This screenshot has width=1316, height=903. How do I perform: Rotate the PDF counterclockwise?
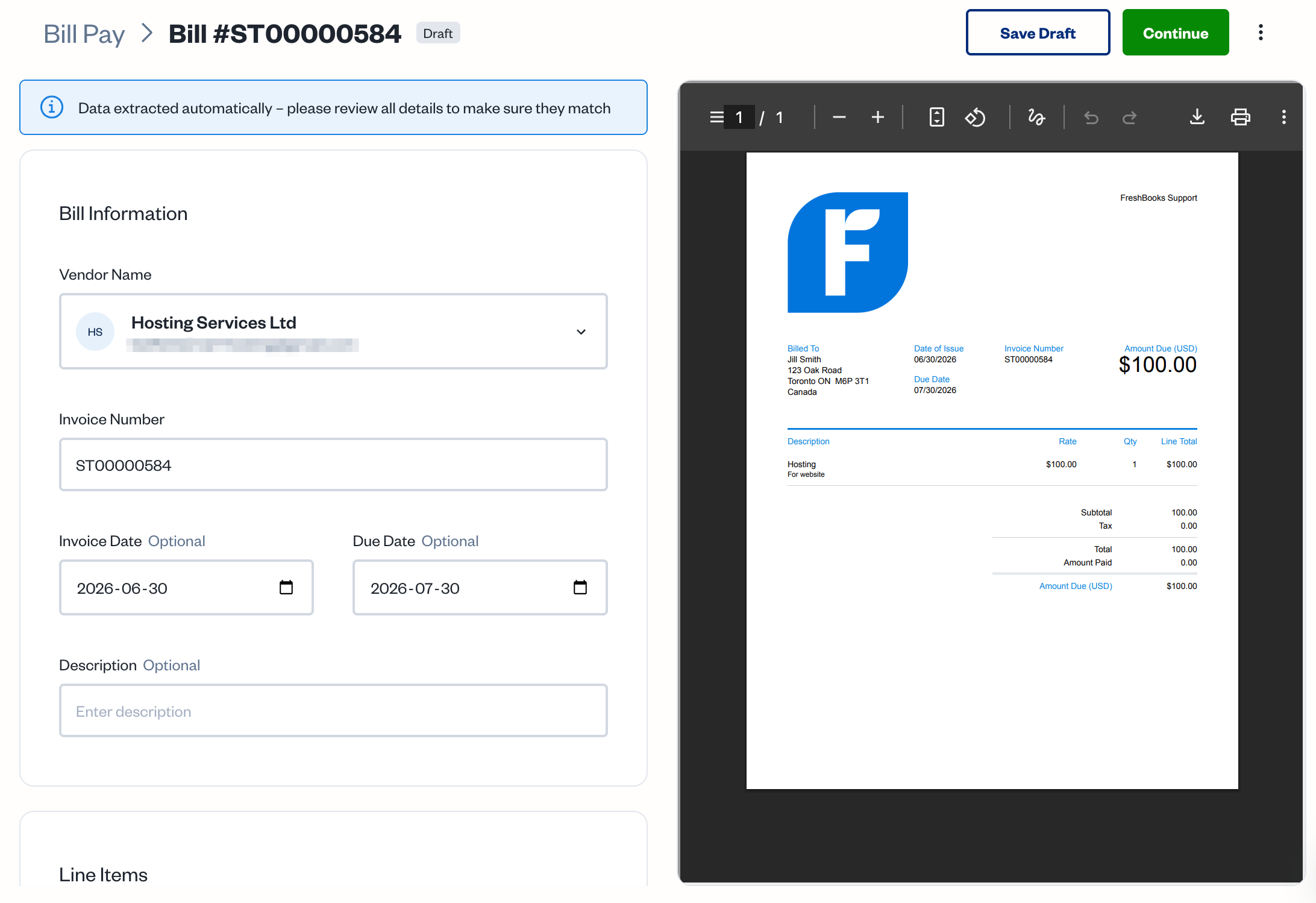pyautogui.click(x=975, y=117)
